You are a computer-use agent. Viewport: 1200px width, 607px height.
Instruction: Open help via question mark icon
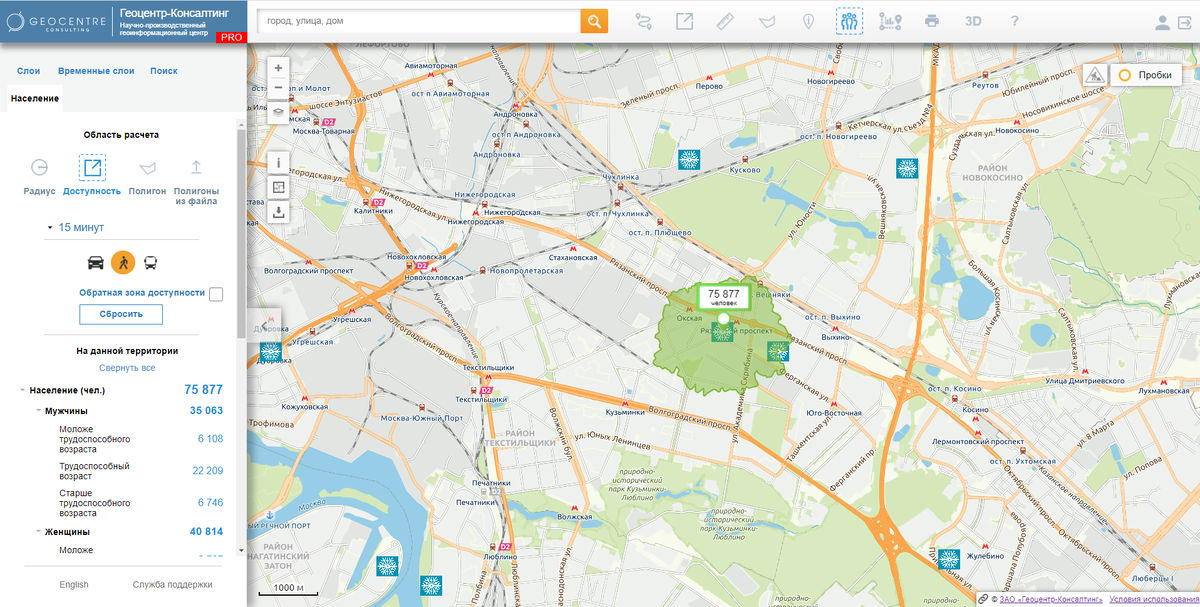(x=1014, y=21)
